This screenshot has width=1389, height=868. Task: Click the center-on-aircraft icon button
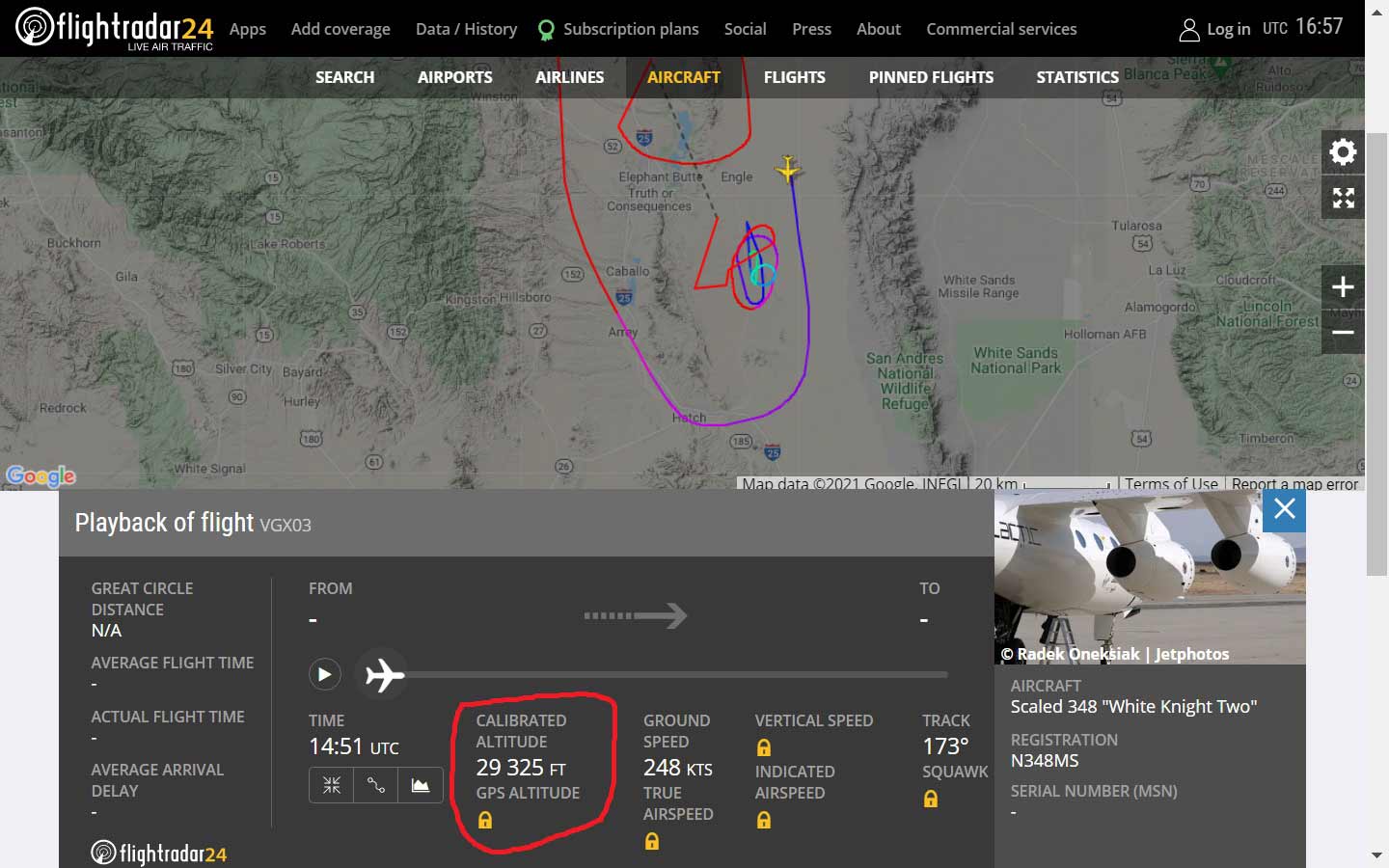tap(332, 785)
